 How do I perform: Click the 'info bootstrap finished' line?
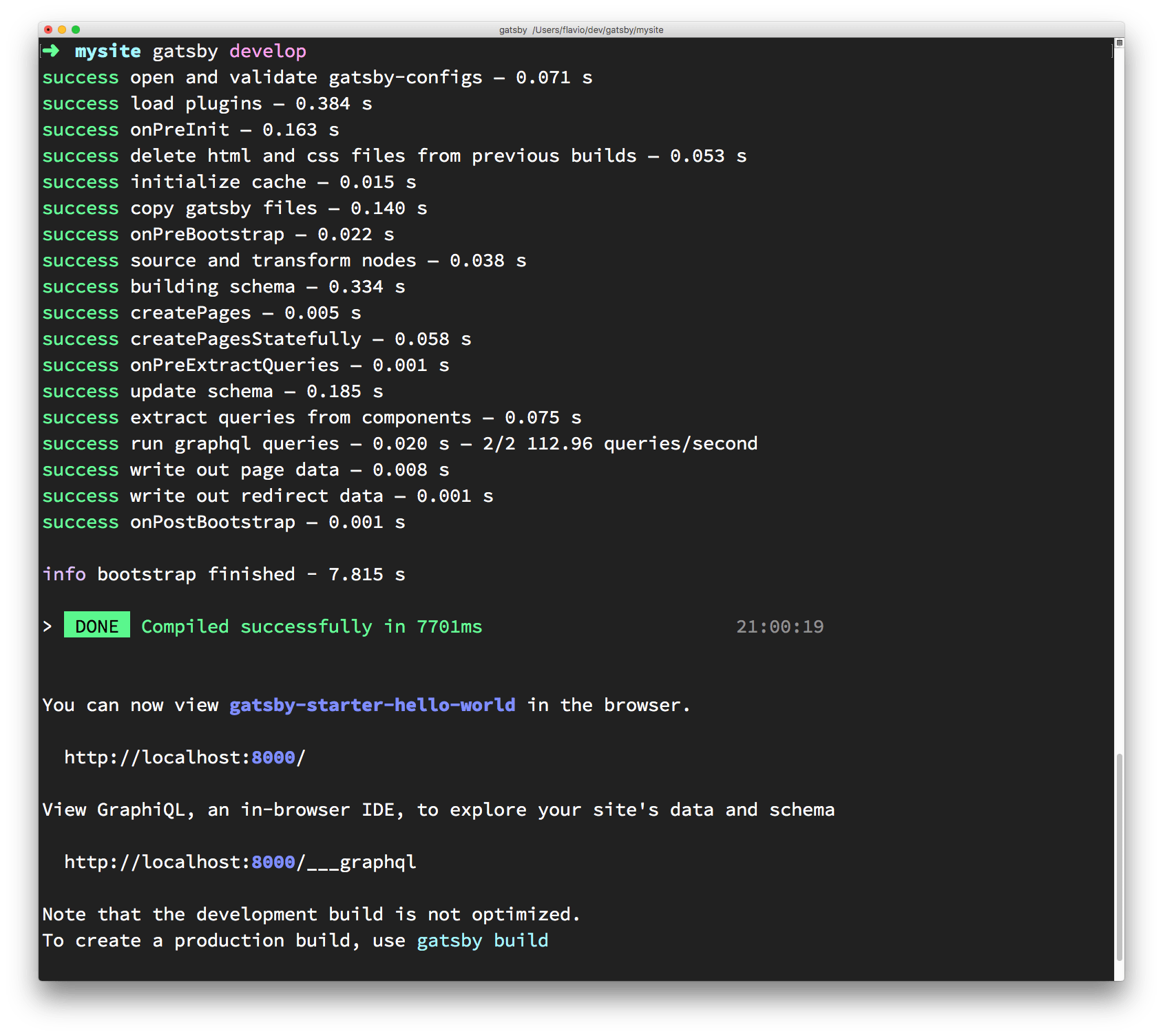tap(224, 574)
